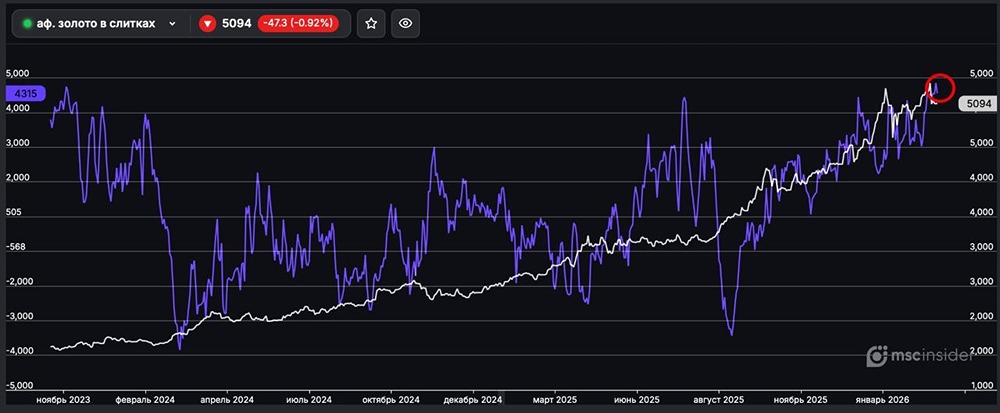The image size is (1000, 413).
Task: Click the 5094 price in top bar
Action: [x=236, y=23]
